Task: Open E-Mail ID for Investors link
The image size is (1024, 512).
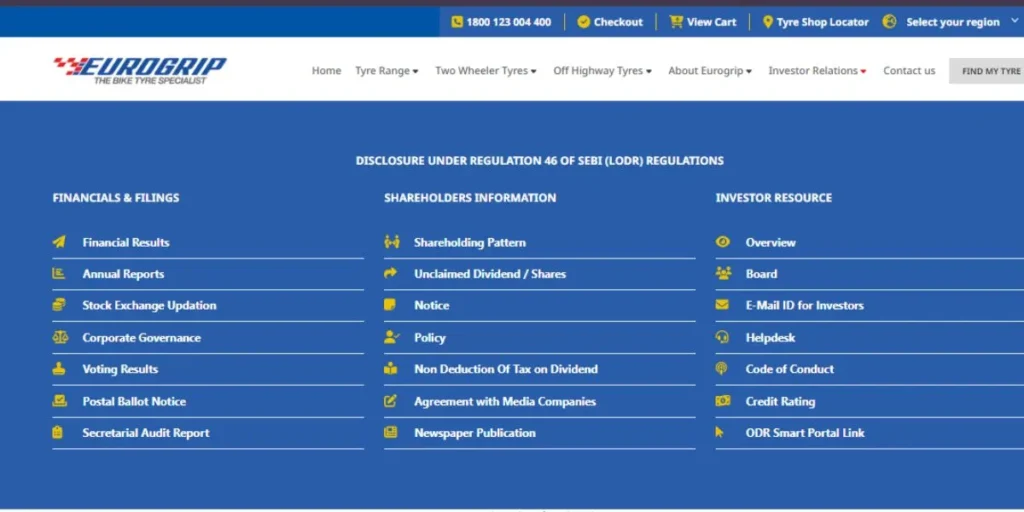Action: [x=805, y=305]
